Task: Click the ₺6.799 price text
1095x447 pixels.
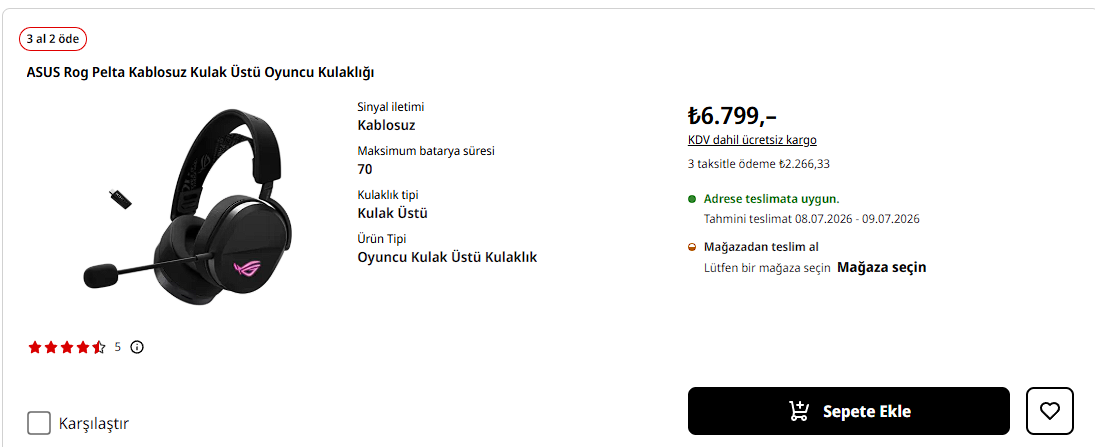Action: tap(732, 115)
